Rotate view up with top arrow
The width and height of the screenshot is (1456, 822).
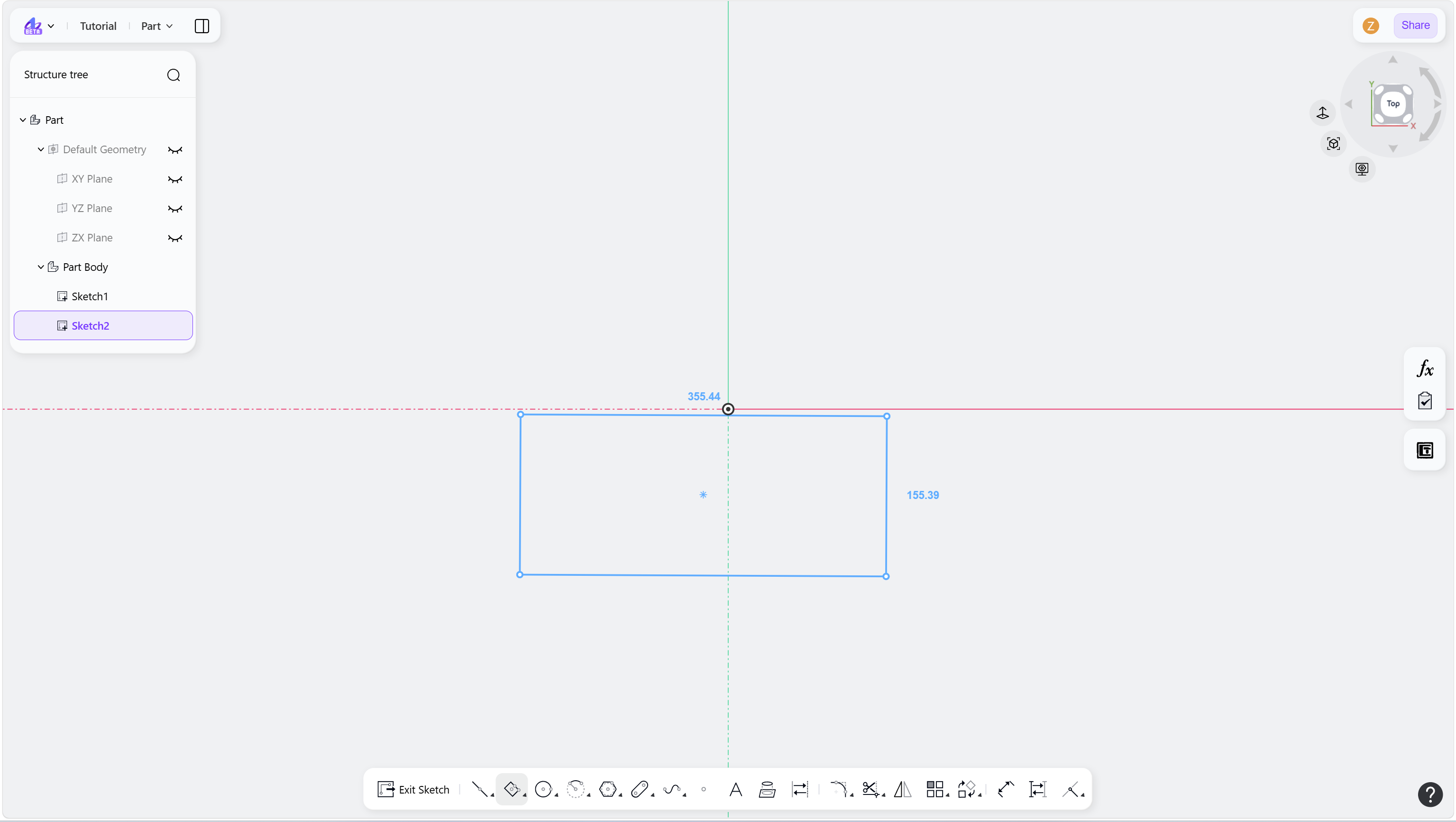coord(1392,59)
